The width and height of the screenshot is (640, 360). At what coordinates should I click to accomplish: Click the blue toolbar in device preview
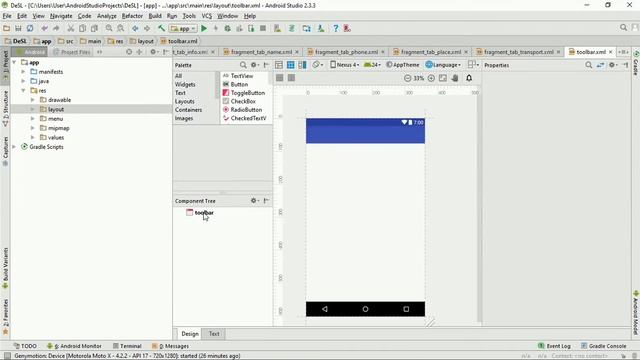pos(365,135)
